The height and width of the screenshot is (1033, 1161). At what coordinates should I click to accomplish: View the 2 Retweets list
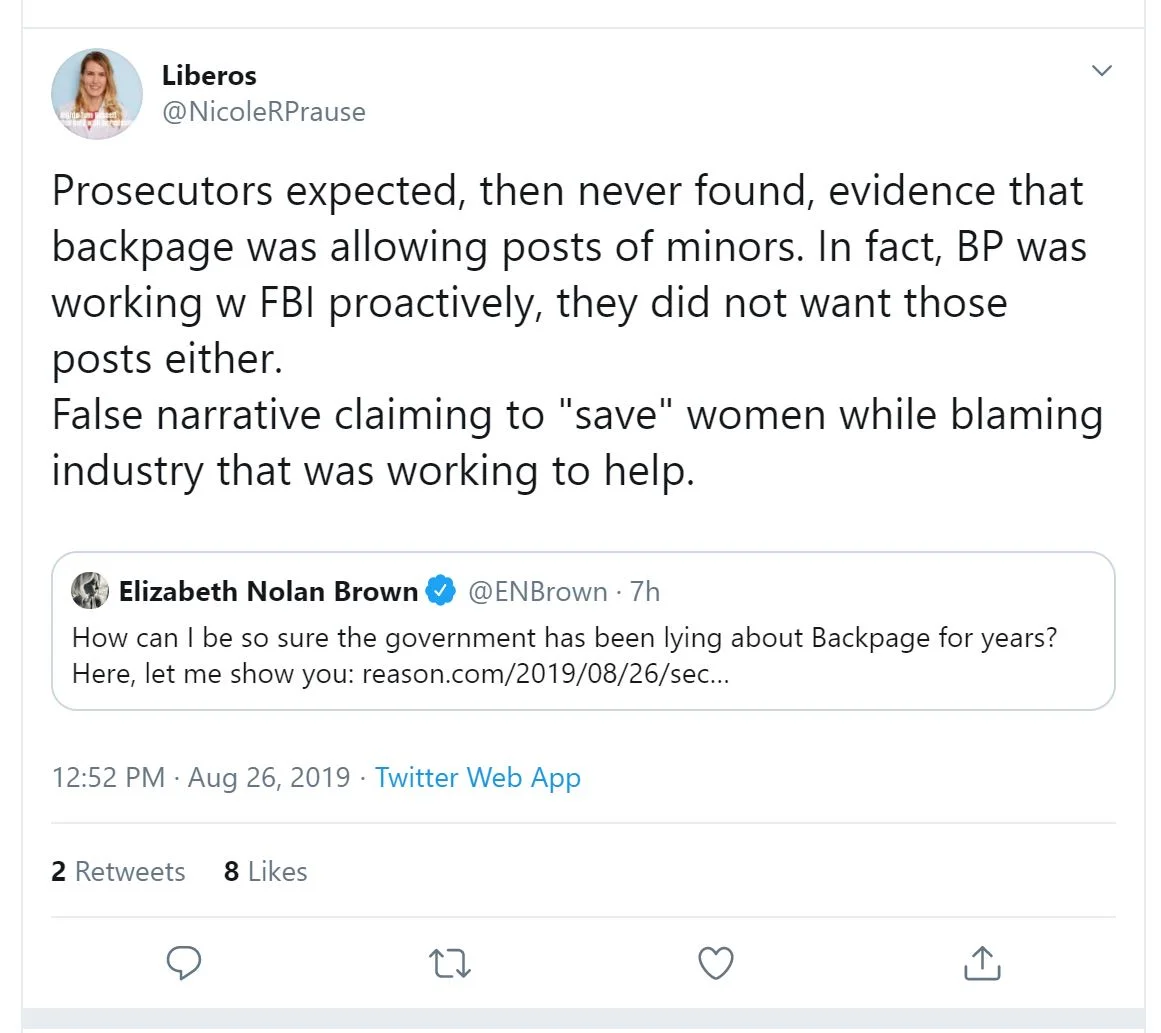coord(118,871)
